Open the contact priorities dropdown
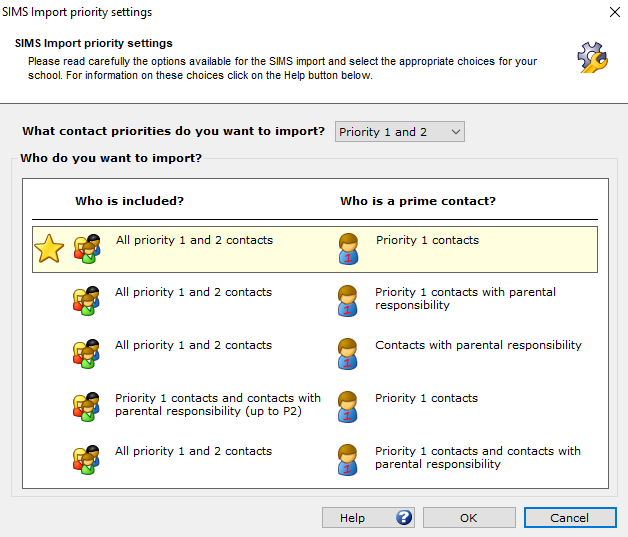 [x=400, y=132]
